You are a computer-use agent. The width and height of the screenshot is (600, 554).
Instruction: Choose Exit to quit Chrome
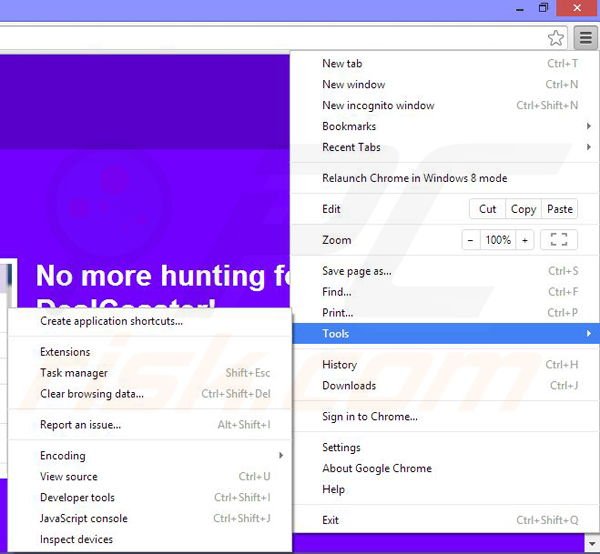pos(445,520)
